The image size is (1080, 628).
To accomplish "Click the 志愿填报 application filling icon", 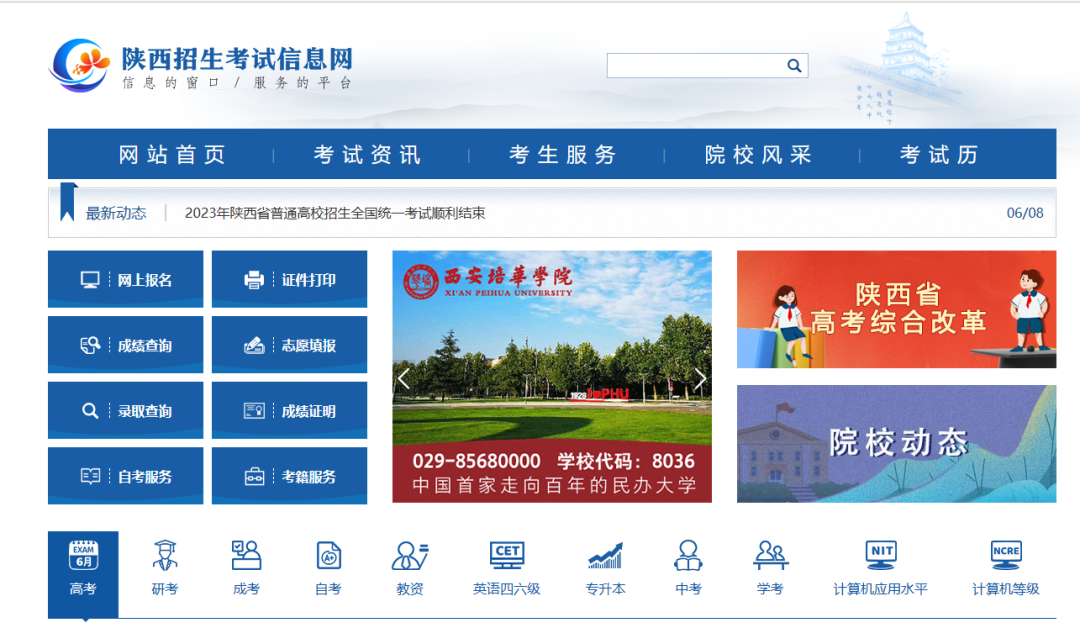I will [x=289, y=344].
